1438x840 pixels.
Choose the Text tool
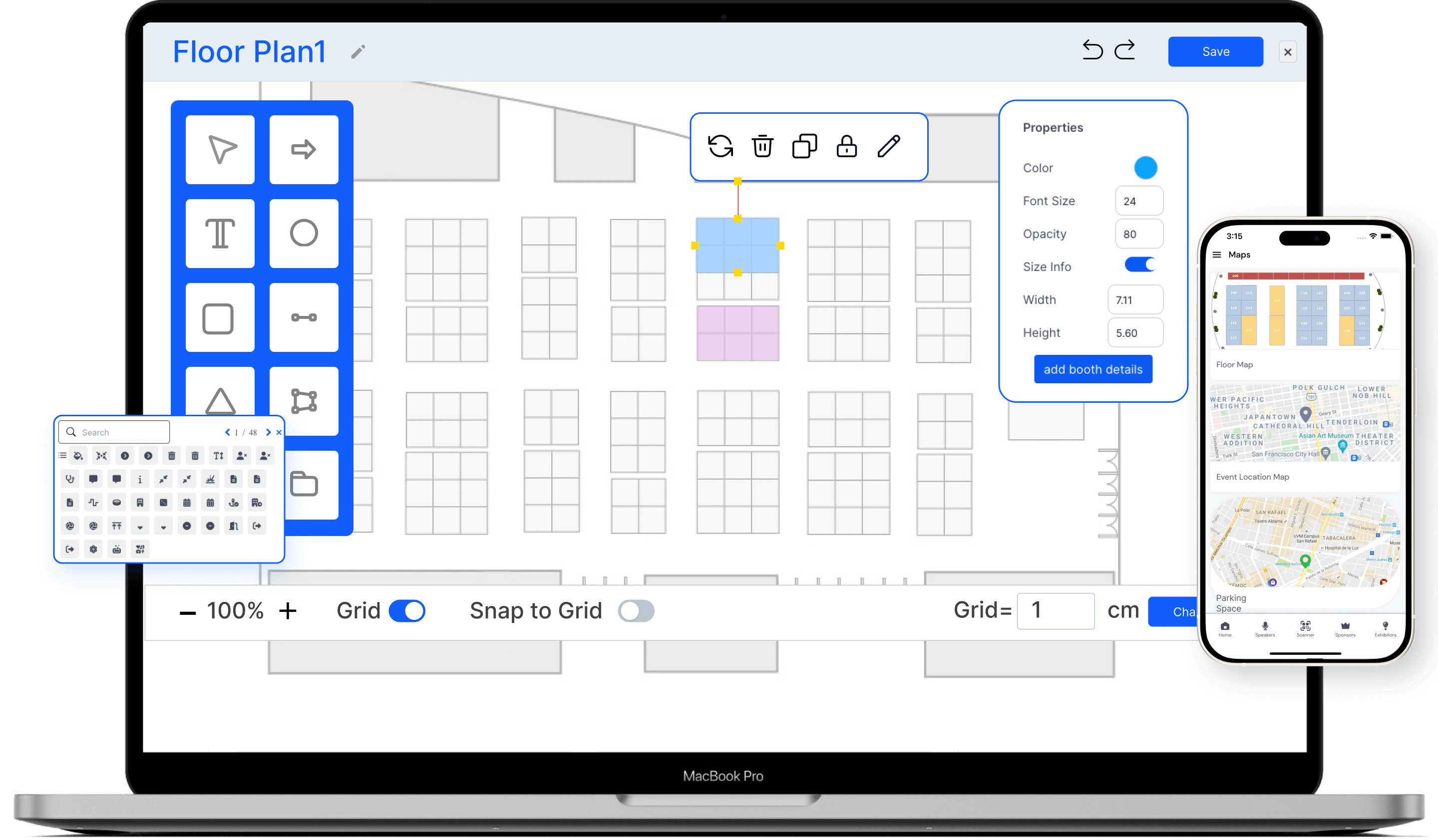click(x=220, y=233)
